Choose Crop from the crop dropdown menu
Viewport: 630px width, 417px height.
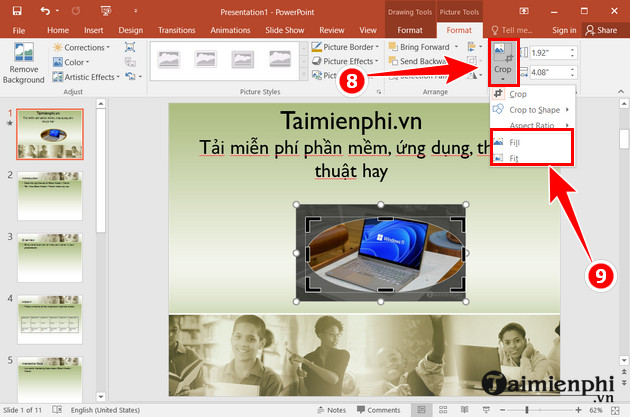click(533, 94)
